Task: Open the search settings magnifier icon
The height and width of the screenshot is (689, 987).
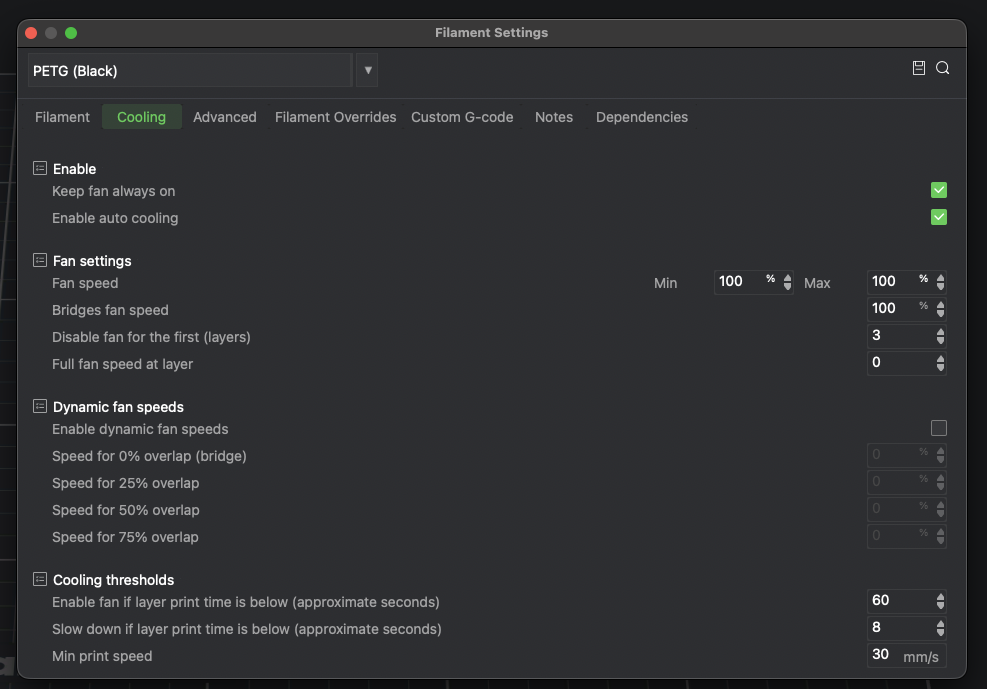Action: 942,68
